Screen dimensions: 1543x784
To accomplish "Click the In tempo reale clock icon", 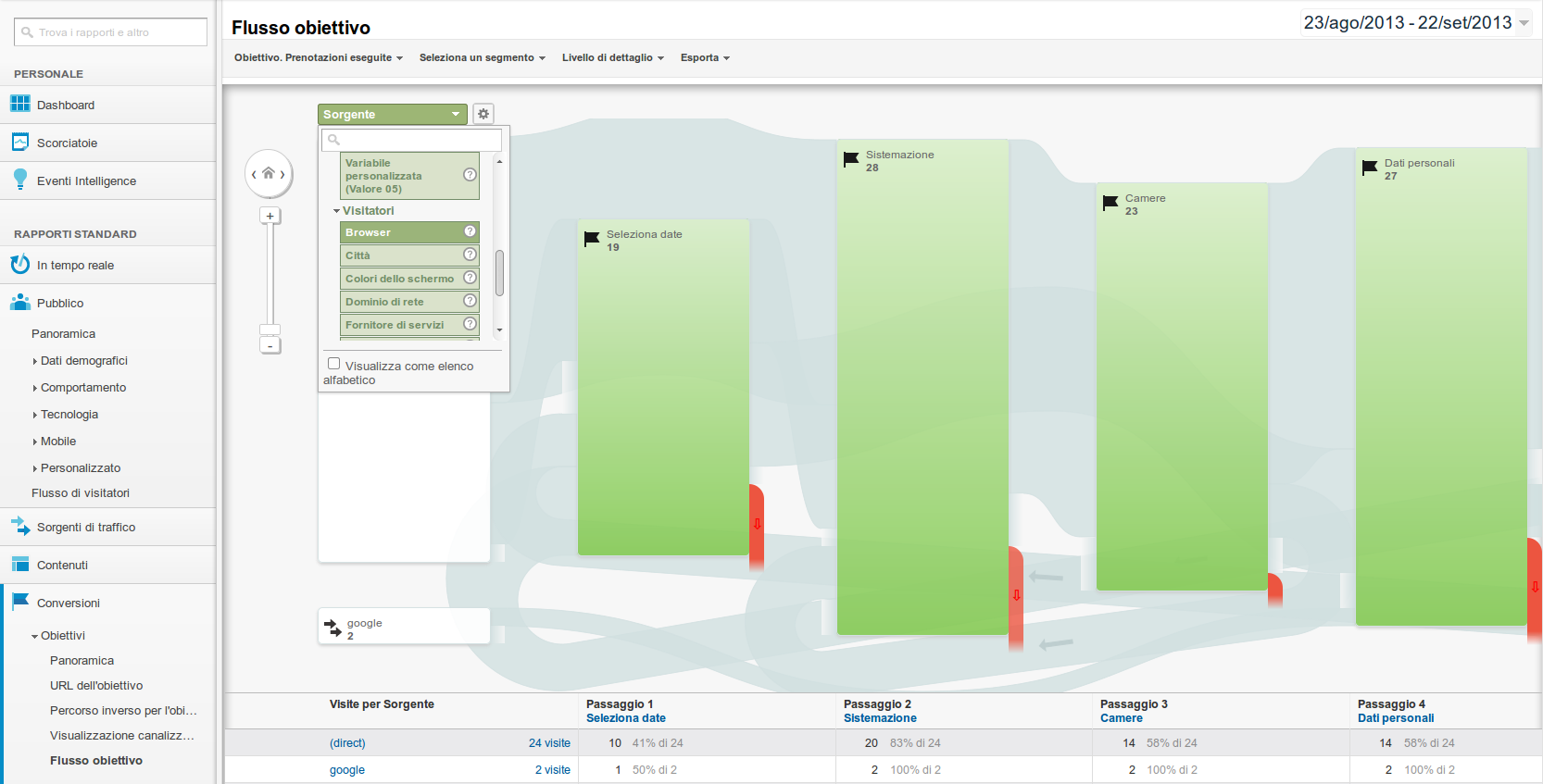I will [19, 265].
